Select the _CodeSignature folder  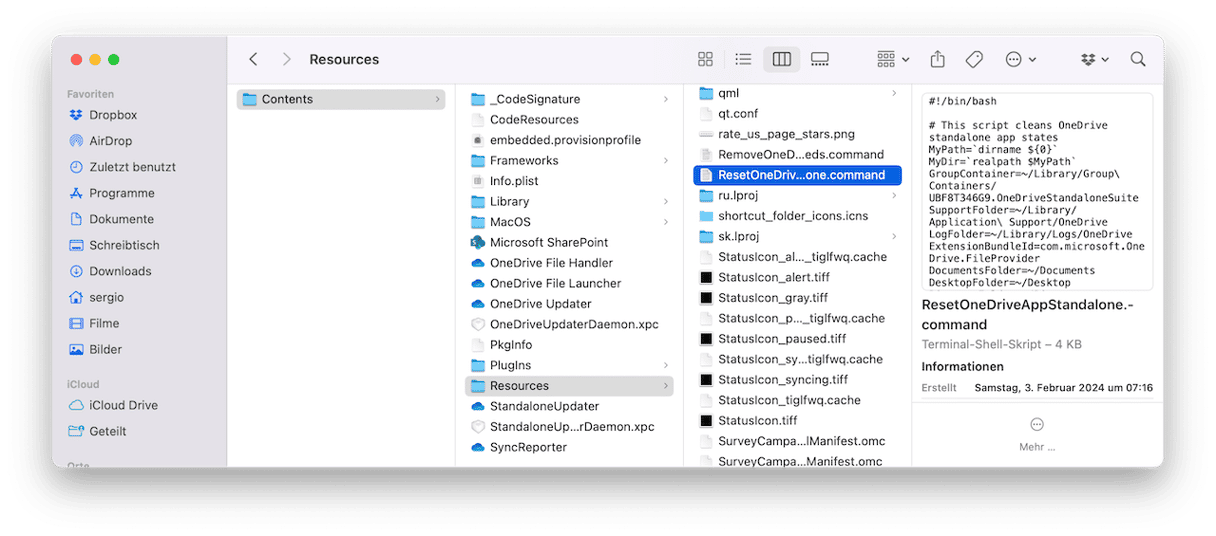(x=534, y=99)
